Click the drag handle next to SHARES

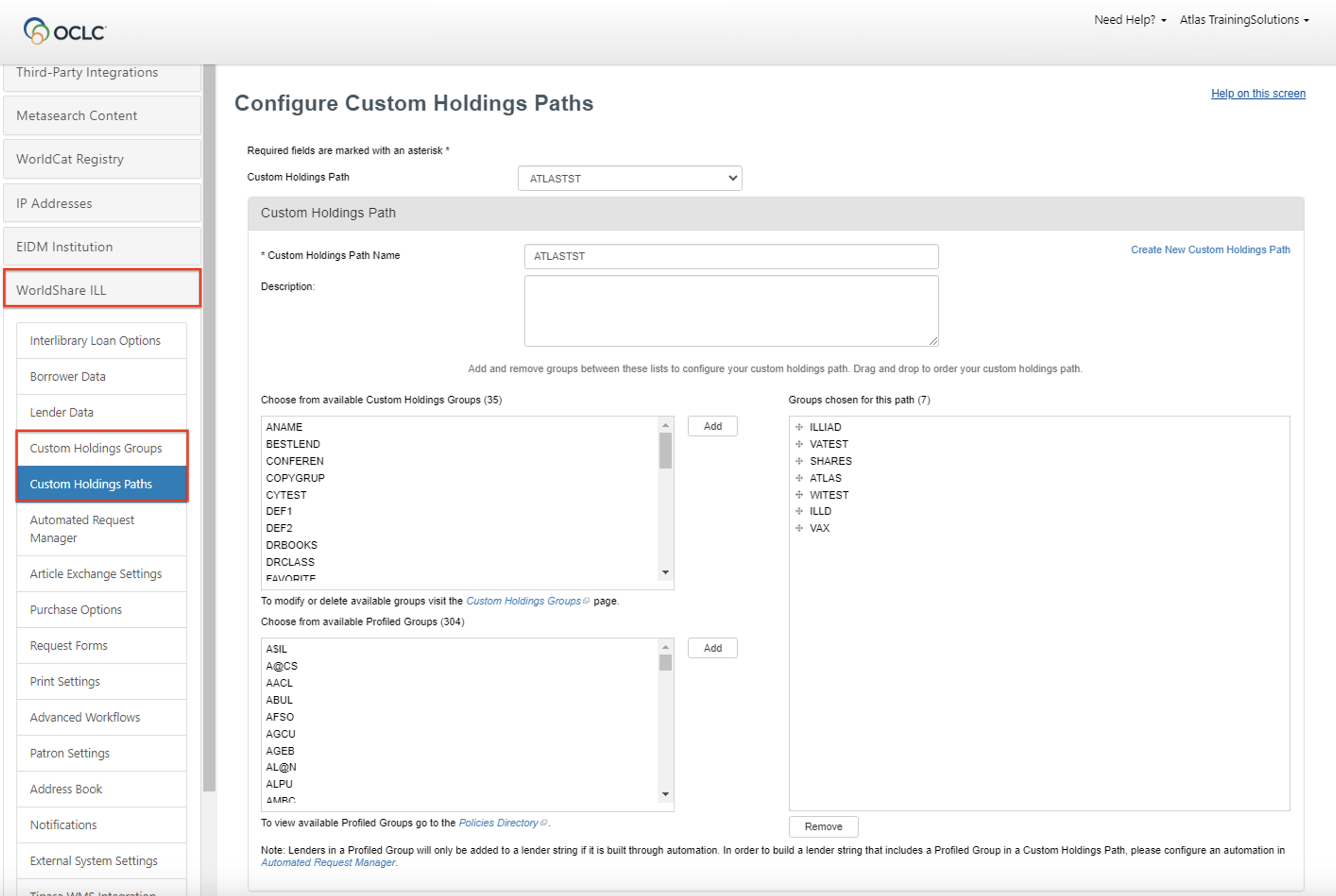tap(798, 461)
